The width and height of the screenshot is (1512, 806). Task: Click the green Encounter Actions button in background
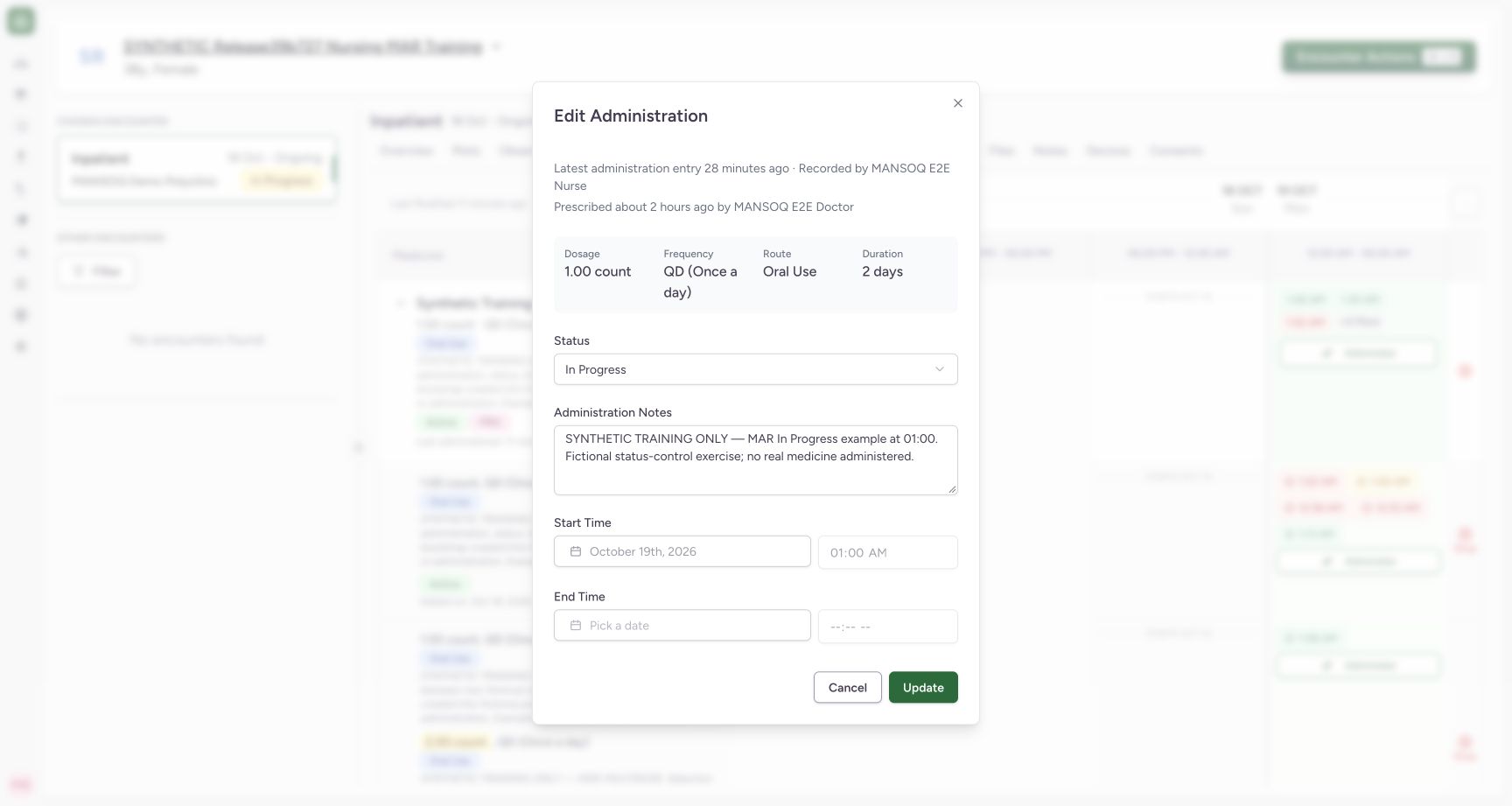click(1379, 57)
